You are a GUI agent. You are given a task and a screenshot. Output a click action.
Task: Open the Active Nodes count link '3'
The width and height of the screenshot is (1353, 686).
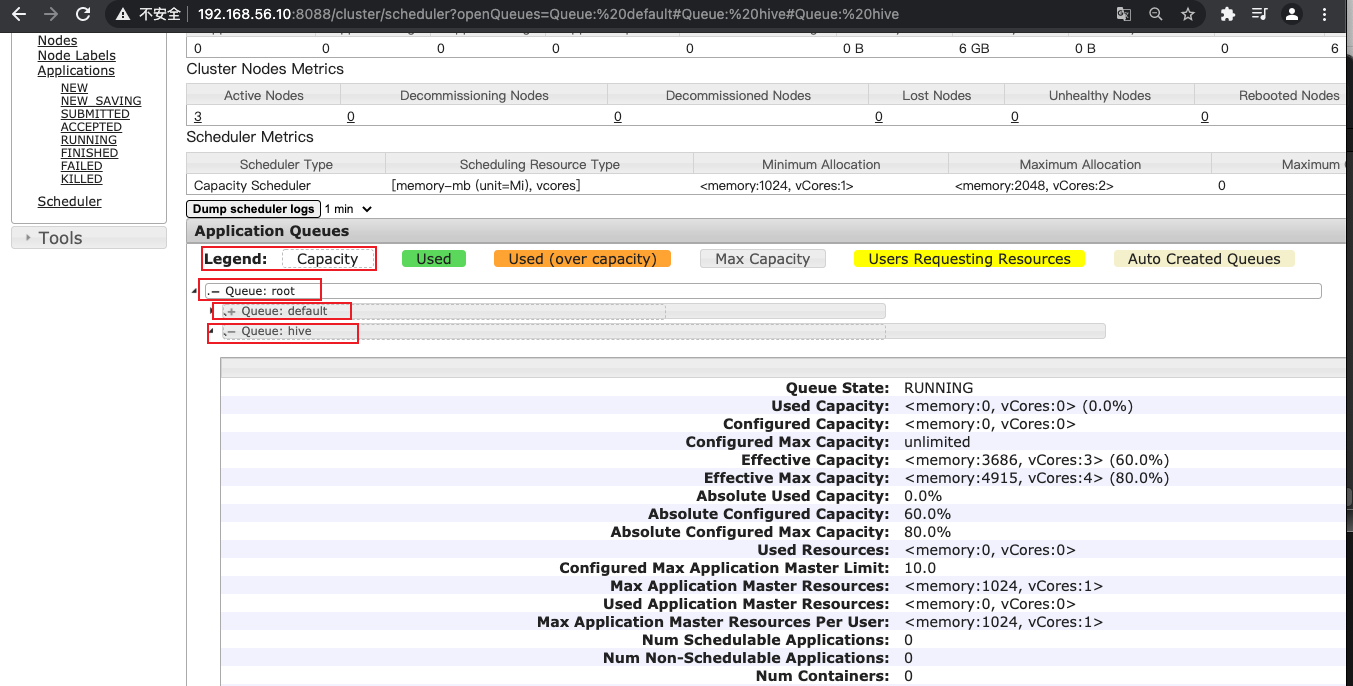(x=198, y=117)
